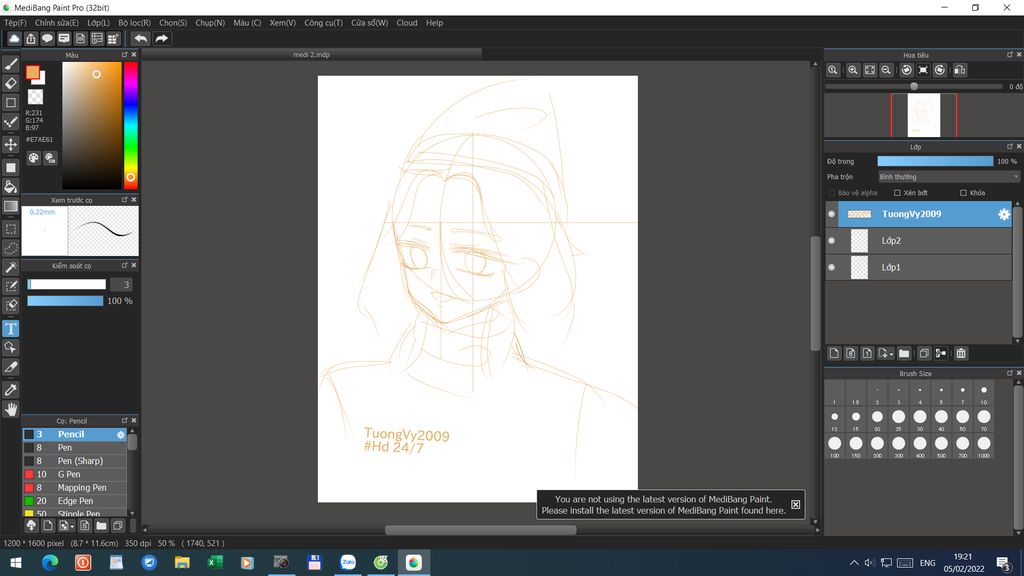
Task: Select the Bucket fill tool
Action: (x=10, y=187)
